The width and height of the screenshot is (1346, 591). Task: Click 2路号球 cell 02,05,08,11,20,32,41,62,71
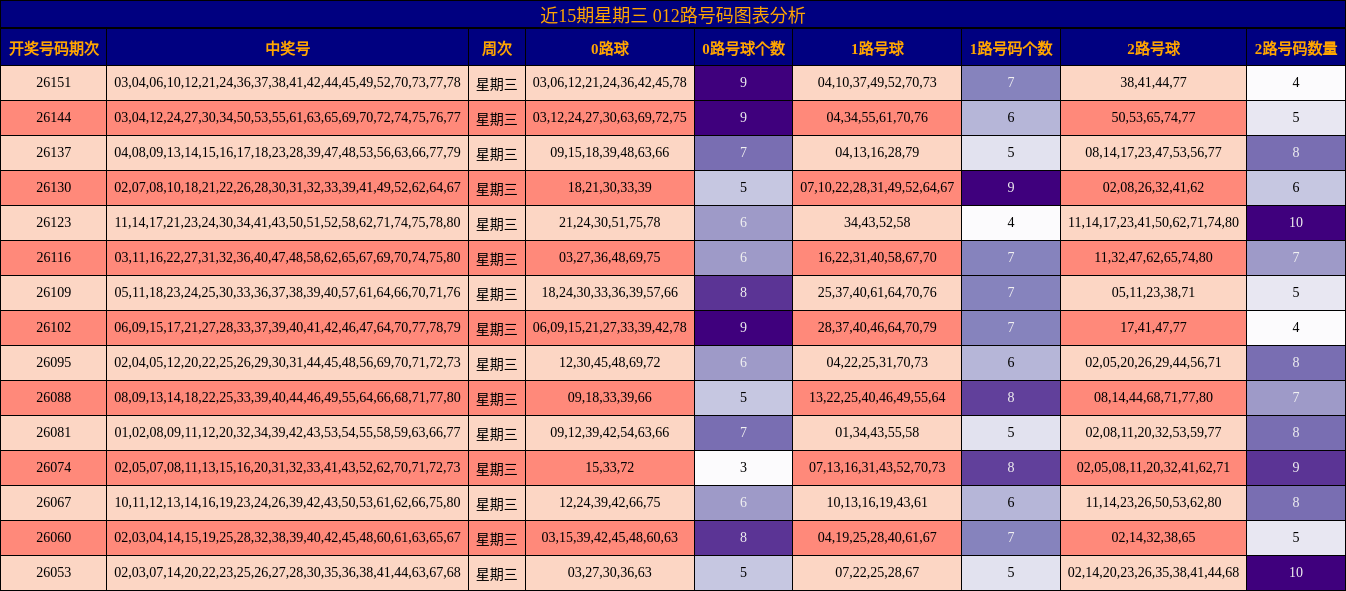tap(1153, 468)
